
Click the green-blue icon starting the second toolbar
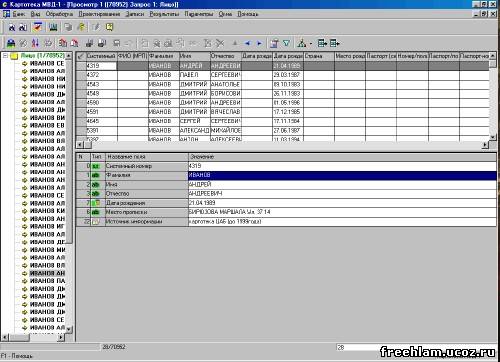[x=11, y=43]
